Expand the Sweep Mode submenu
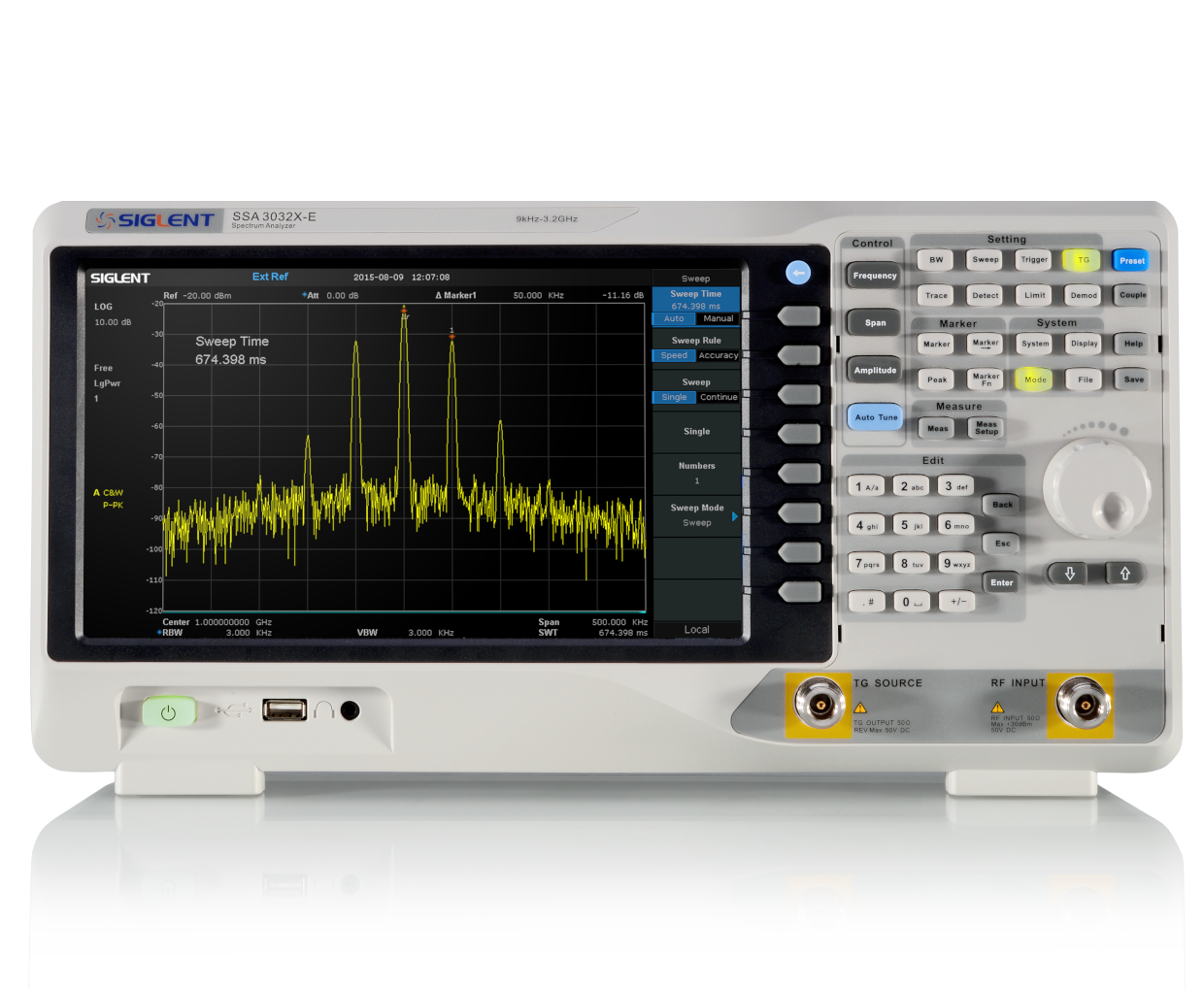Image resolution: width=1204 pixels, height=990 pixels. (x=697, y=515)
